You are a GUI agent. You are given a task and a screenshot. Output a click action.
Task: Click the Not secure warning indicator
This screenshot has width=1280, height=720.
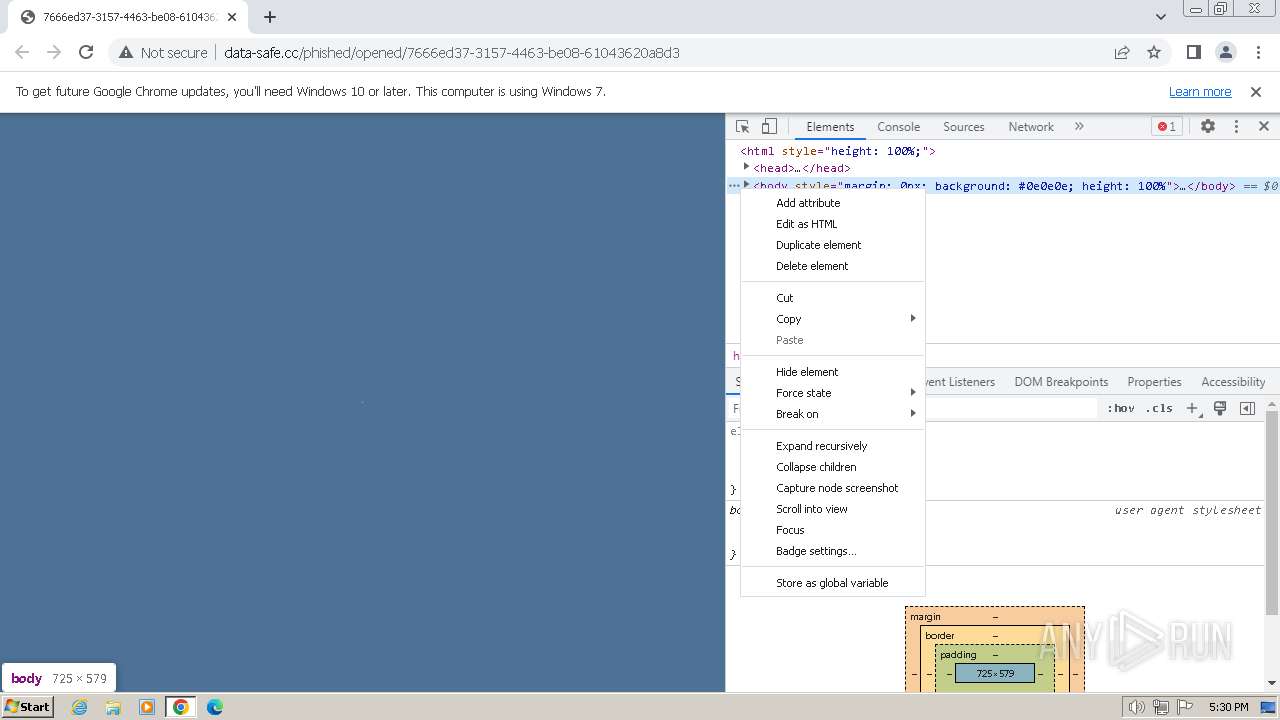(163, 53)
